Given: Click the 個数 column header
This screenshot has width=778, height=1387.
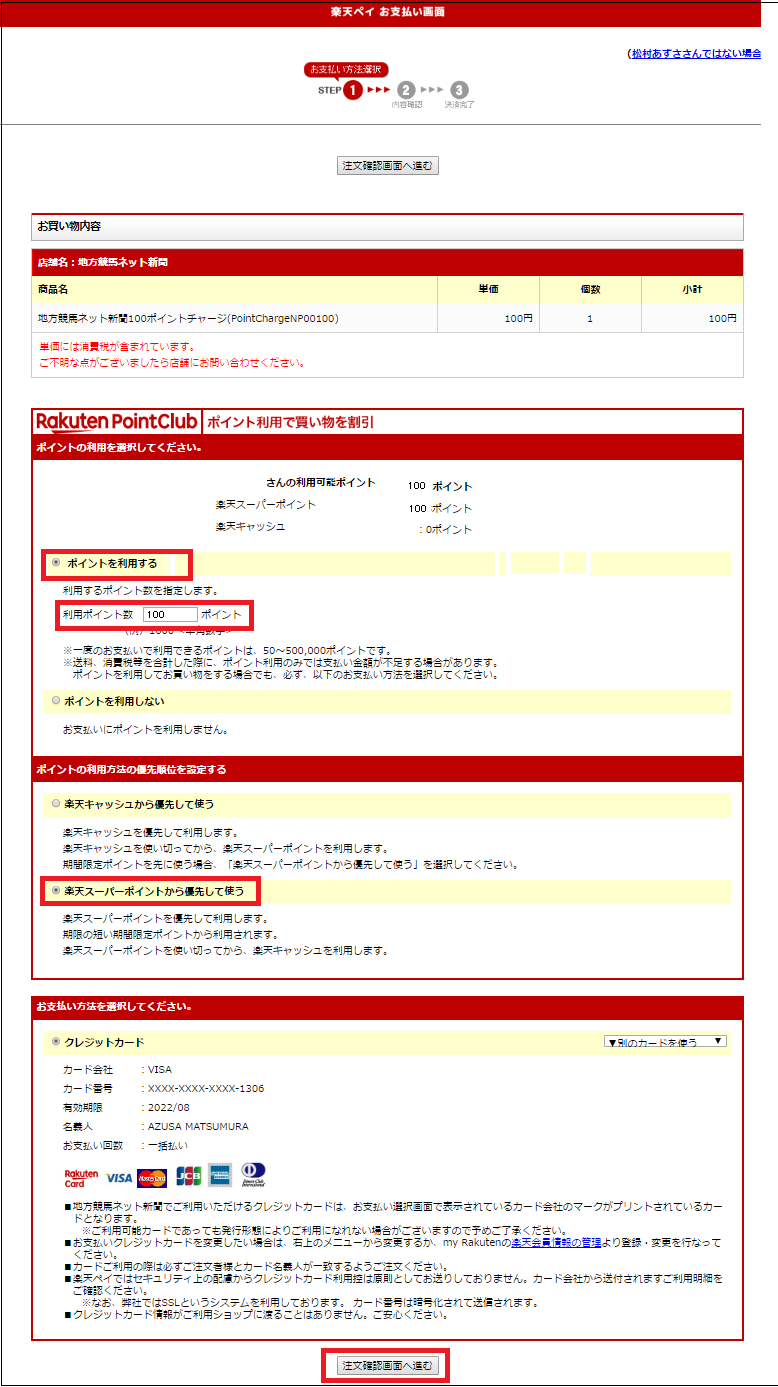Looking at the screenshot, I should click(x=590, y=290).
